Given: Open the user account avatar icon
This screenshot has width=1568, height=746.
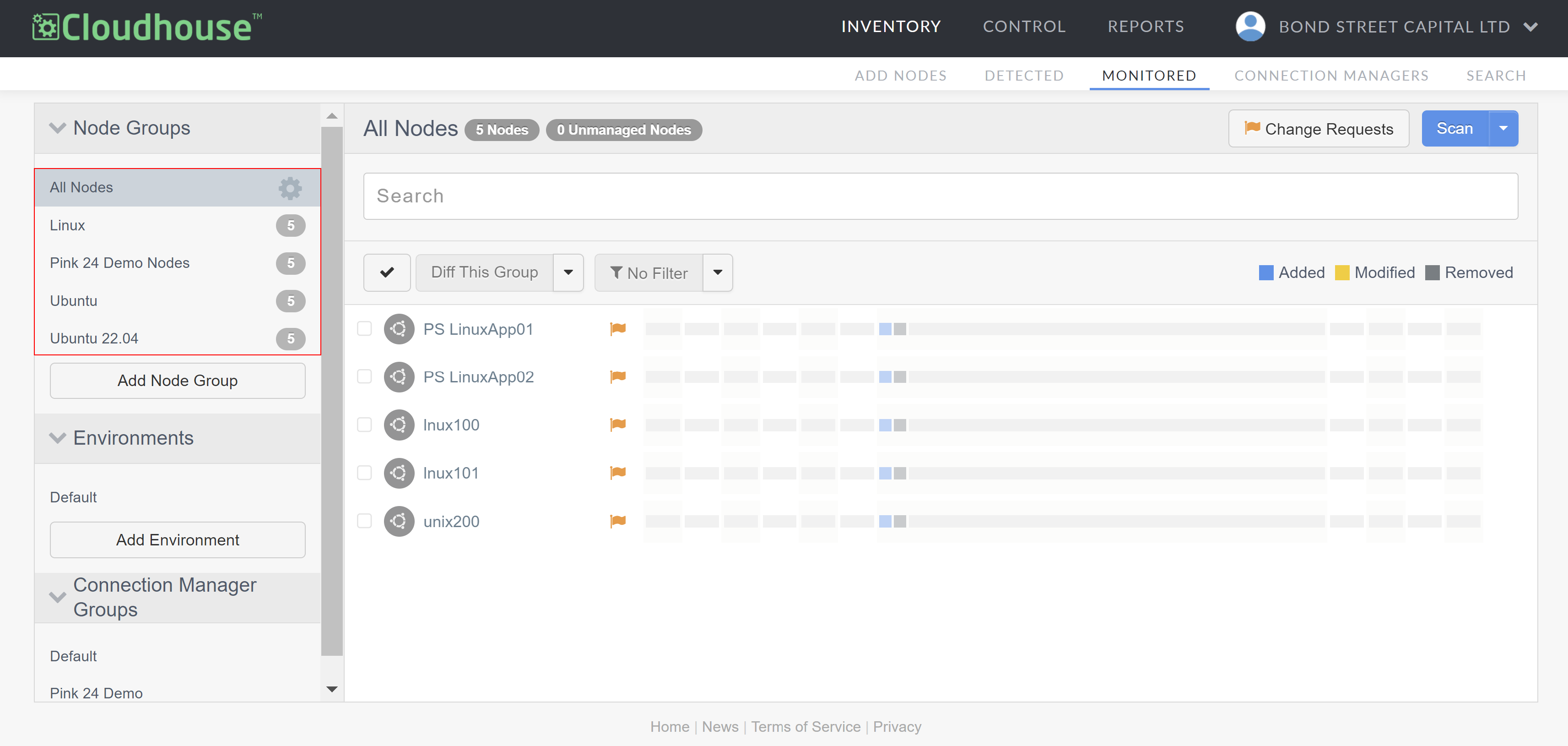Looking at the screenshot, I should pyautogui.click(x=1249, y=27).
